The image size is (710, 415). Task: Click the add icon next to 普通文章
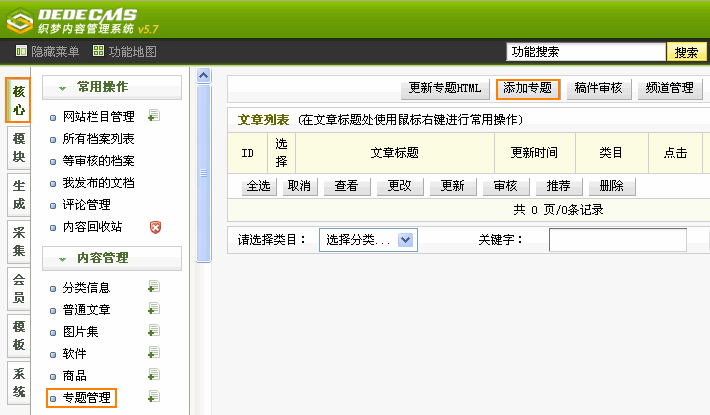pyautogui.click(x=154, y=309)
